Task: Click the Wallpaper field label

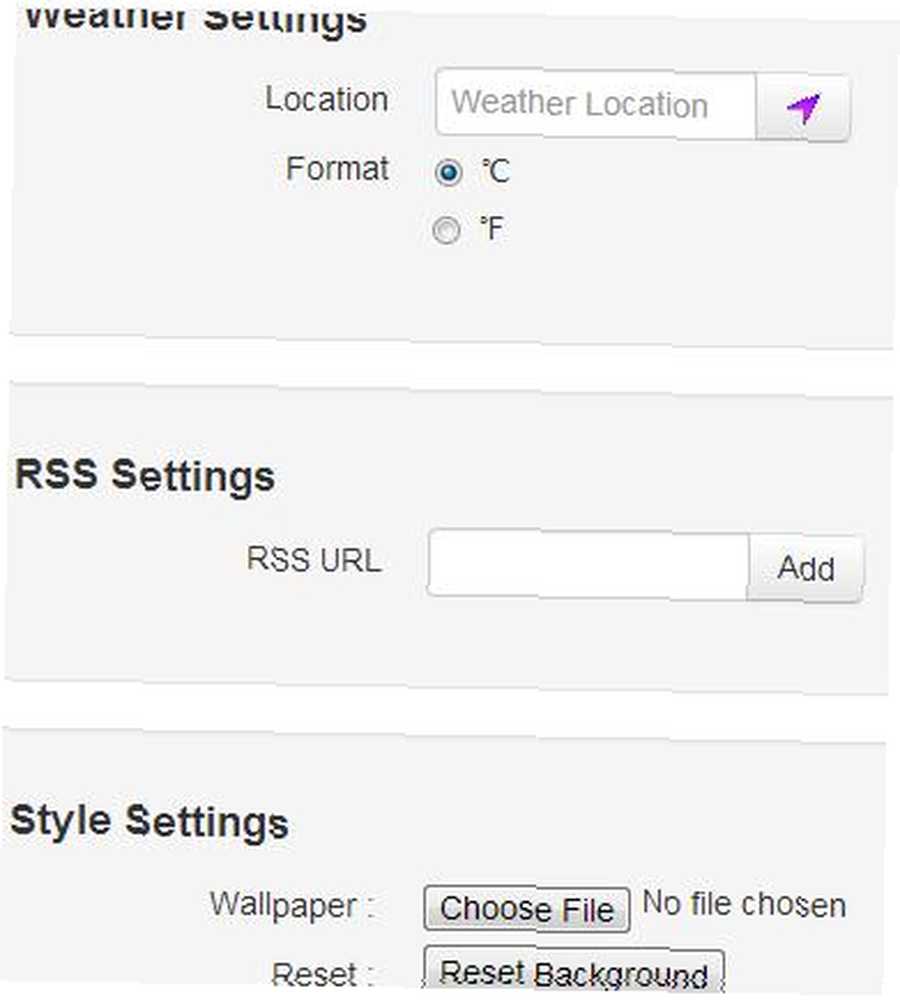Action: tap(292, 906)
